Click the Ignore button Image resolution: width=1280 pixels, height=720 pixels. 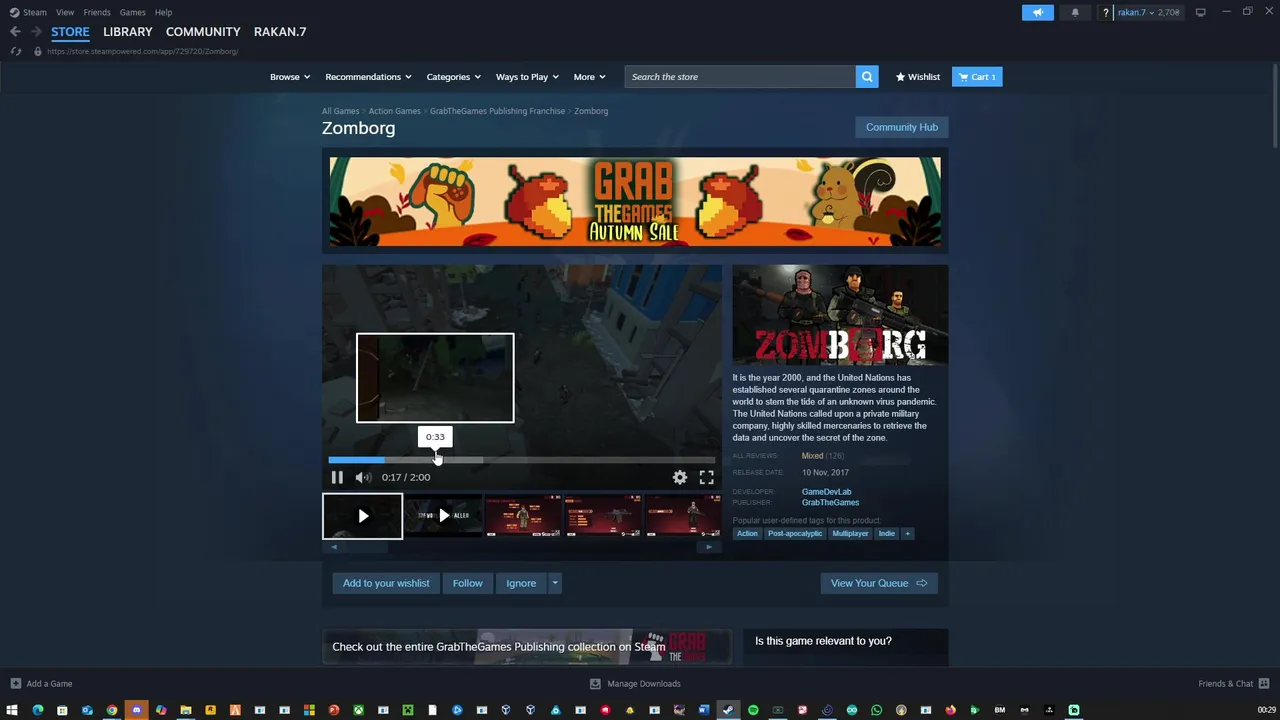[521, 583]
